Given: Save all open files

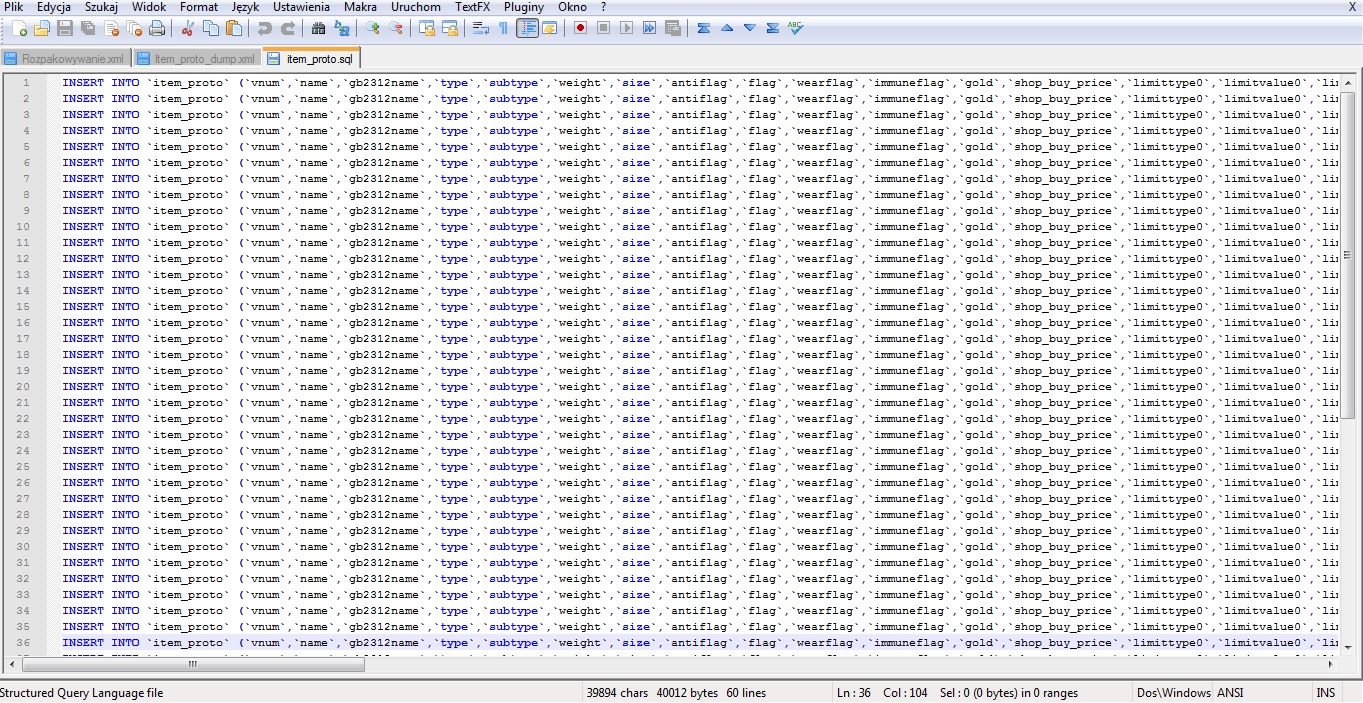Looking at the screenshot, I should click(88, 28).
